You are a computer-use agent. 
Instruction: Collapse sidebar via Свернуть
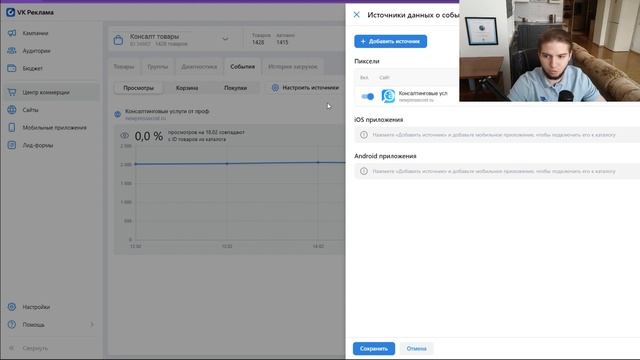29,348
